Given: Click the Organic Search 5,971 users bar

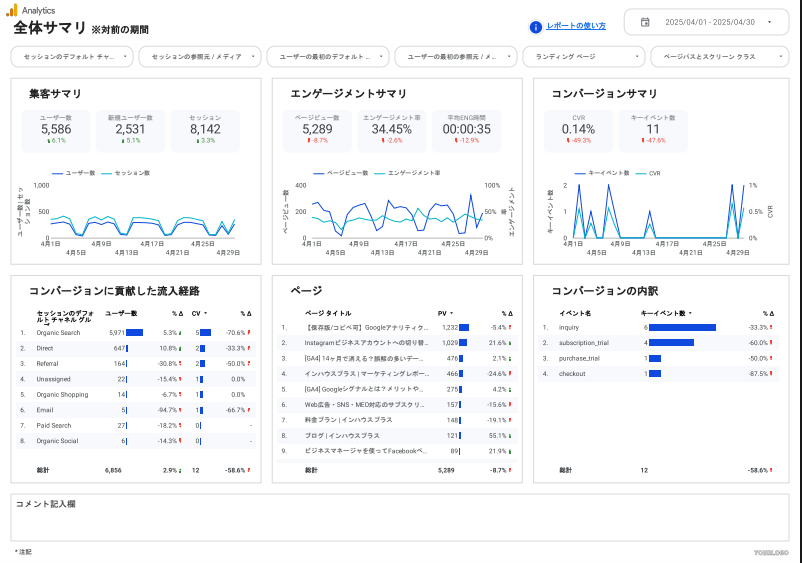Looking at the screenshot, I should [x=135, y=333].
